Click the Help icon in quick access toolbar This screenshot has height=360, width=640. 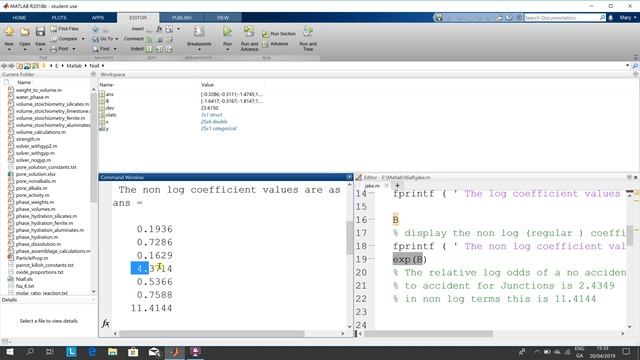pyautogui.click(x=509, y=18)
